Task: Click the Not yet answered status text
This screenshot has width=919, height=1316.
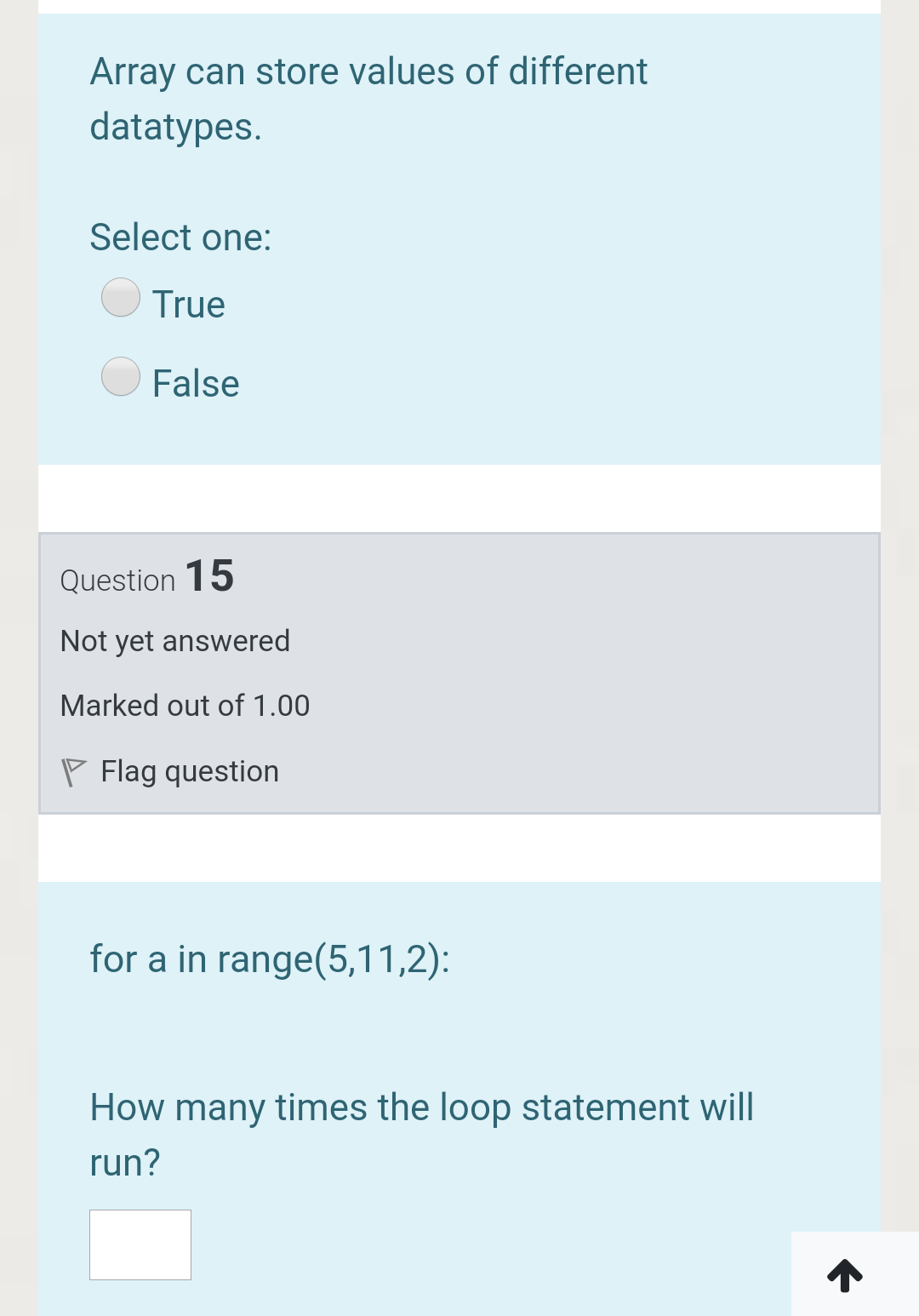Action: pyautogui.click(x=174, y=640)
